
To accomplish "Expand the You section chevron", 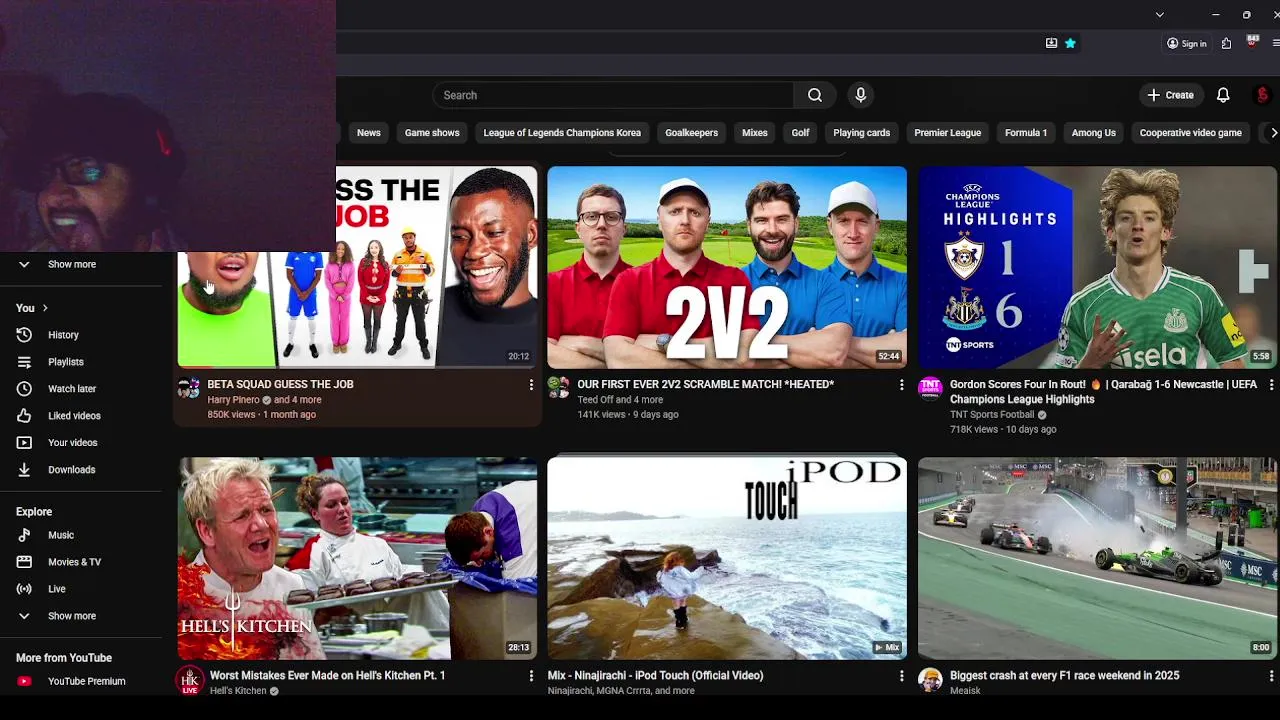I will pyautogui.click(x=45, y=308).
